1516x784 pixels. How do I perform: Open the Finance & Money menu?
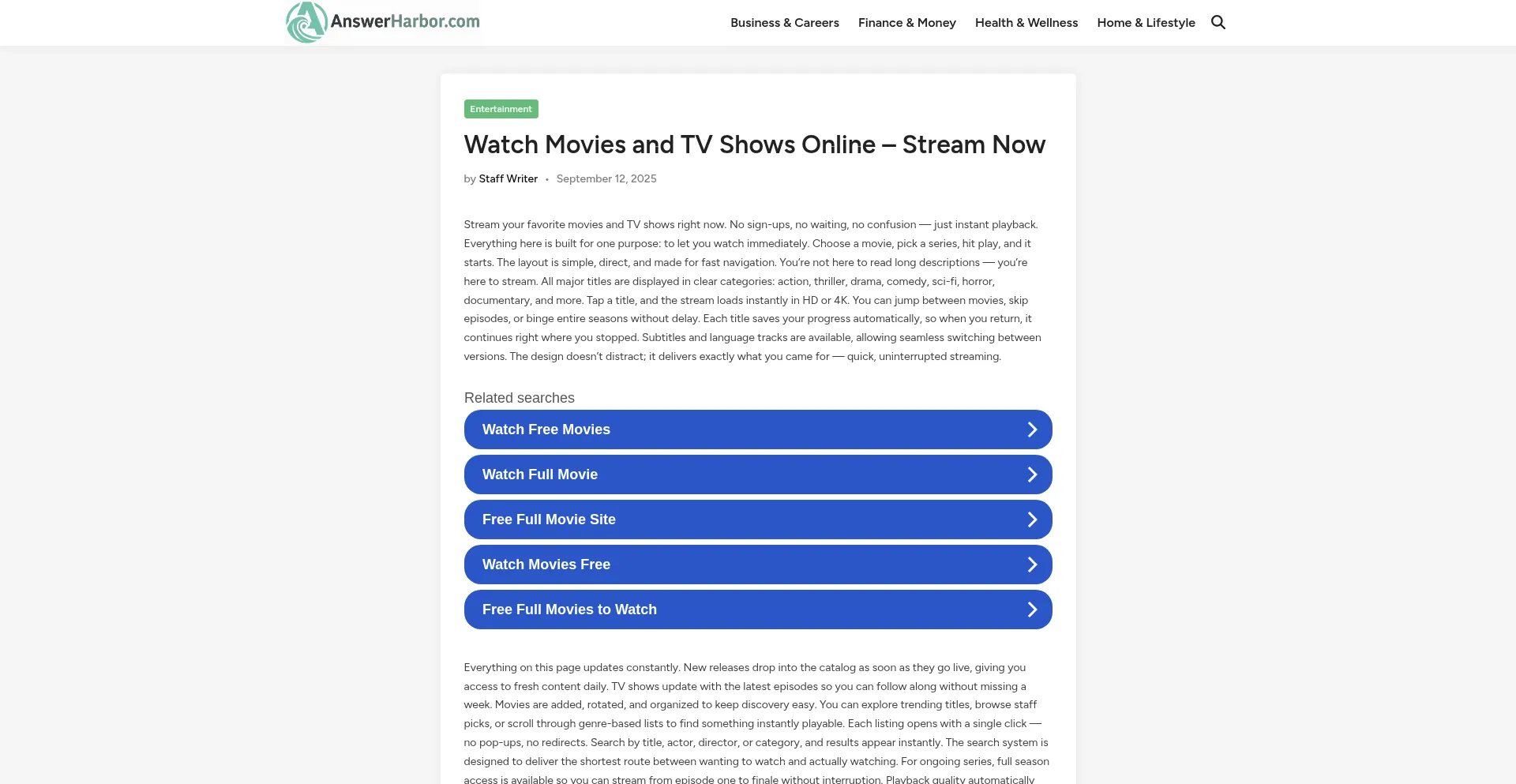click(x=906, y=22)
